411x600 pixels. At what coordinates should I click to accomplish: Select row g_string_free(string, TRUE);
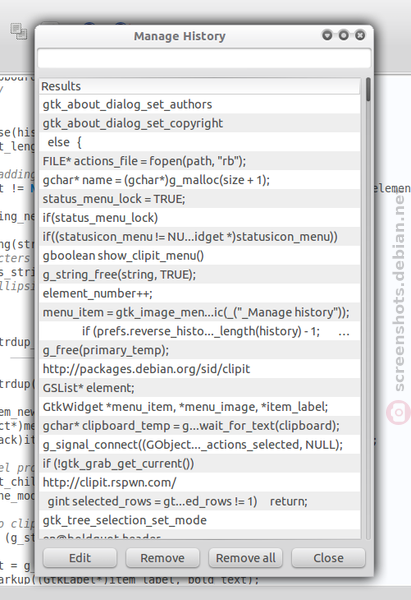point(200,274)
